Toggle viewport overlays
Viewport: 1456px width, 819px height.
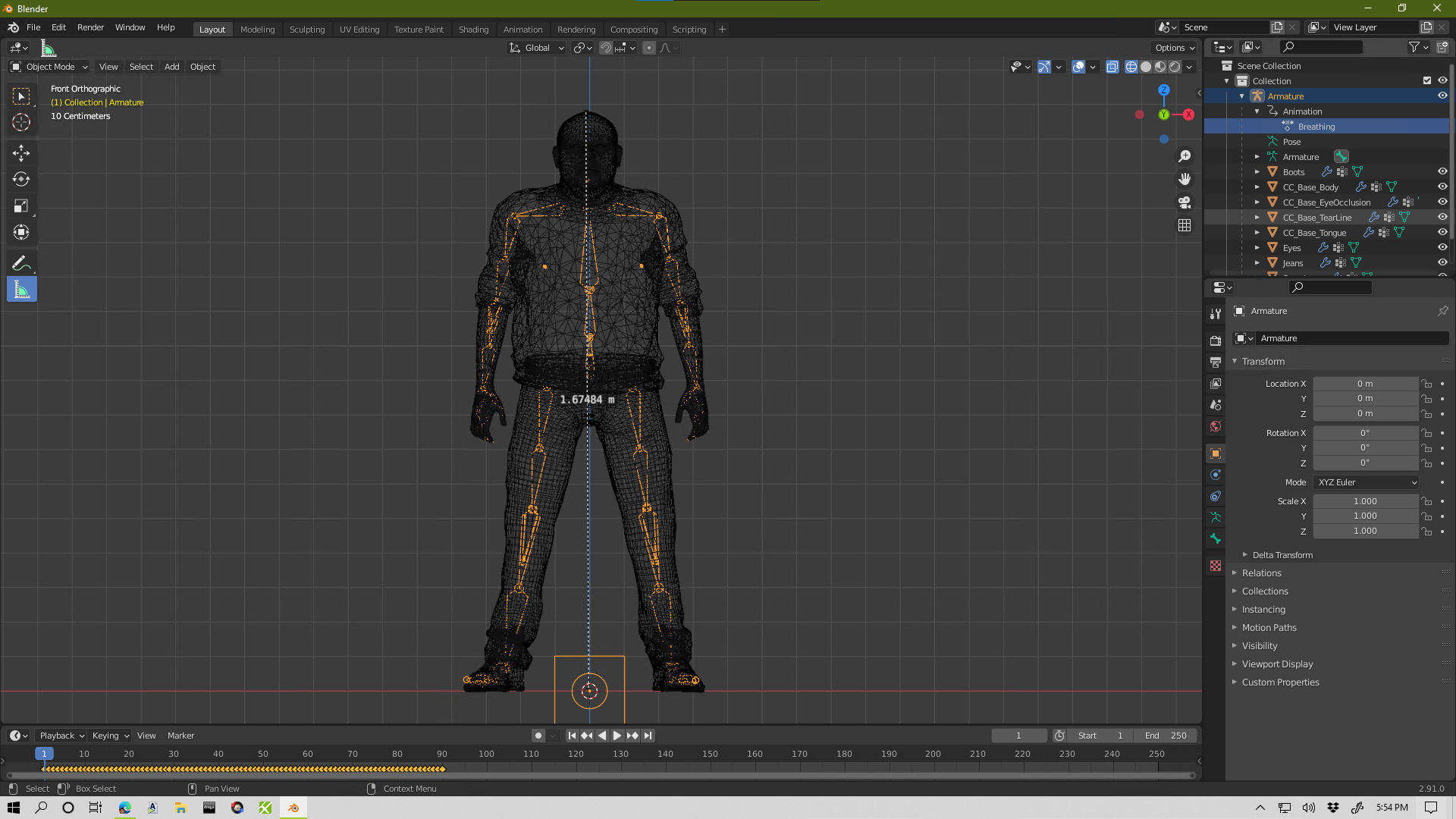coord(1078,67)
